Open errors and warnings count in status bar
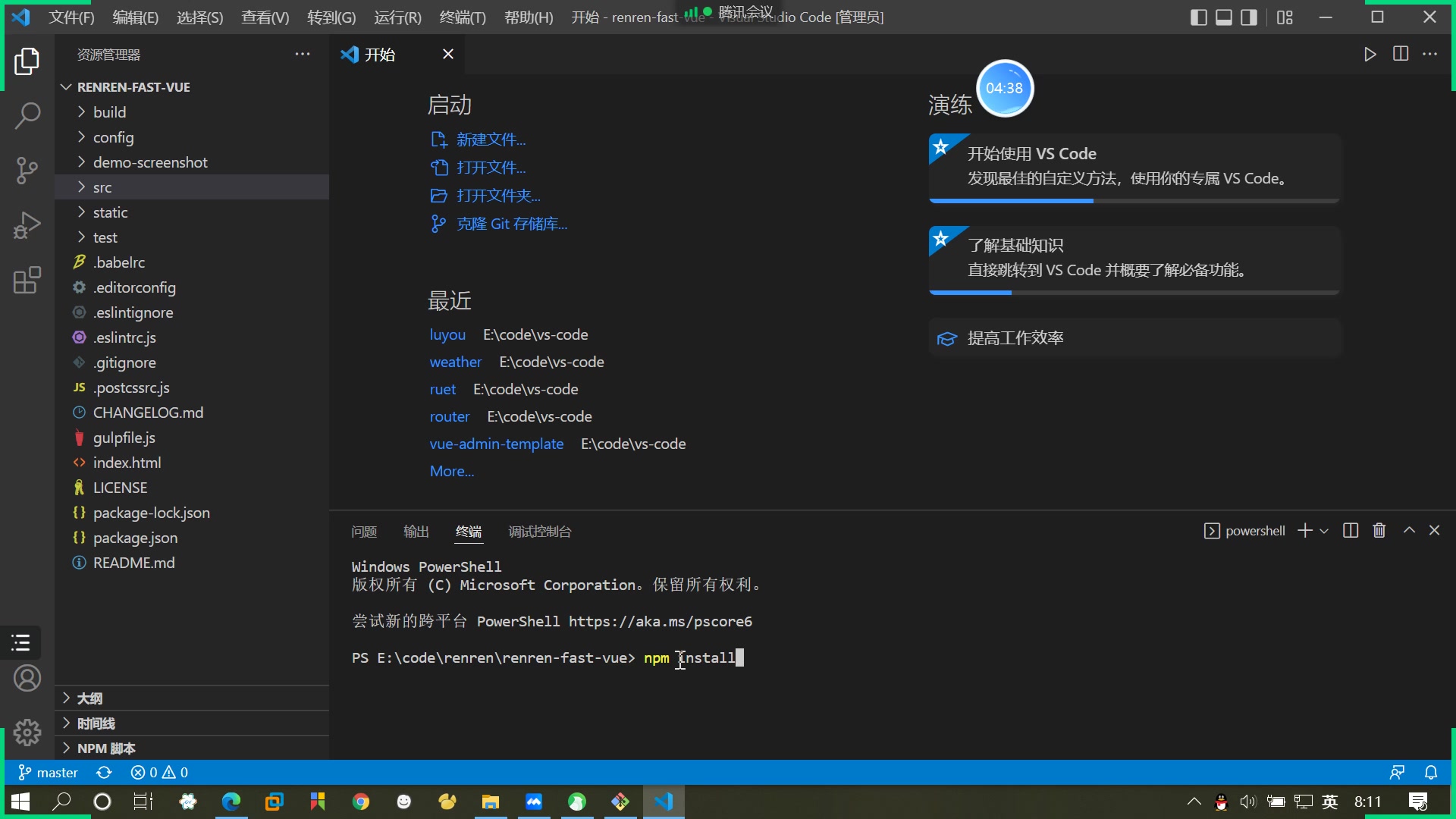The image size is (1456, 819). click(x=159, y=773)
